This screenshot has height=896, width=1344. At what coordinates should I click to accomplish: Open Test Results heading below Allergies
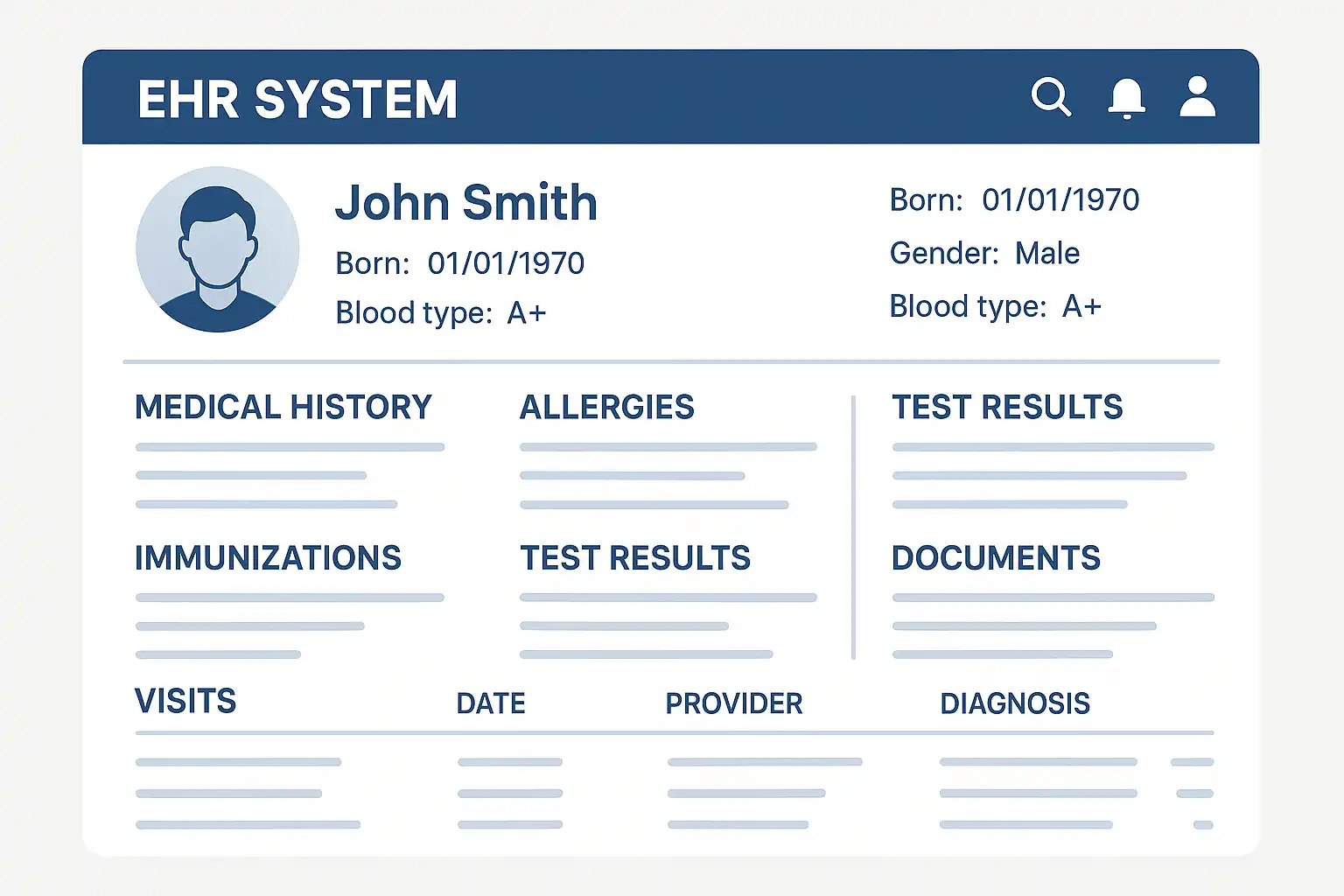coord(635,558)
